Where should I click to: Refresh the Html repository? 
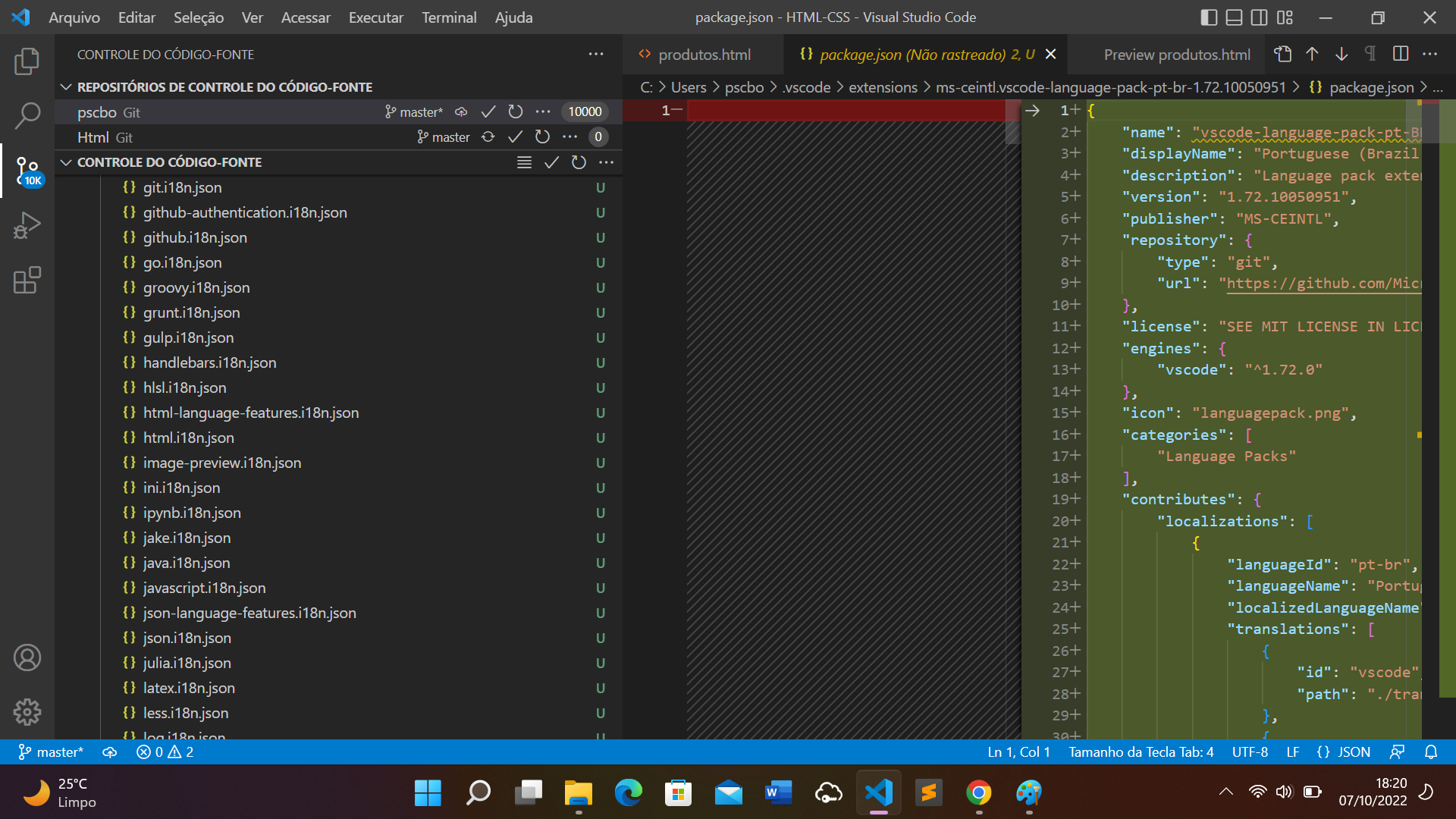click(542, 136)
